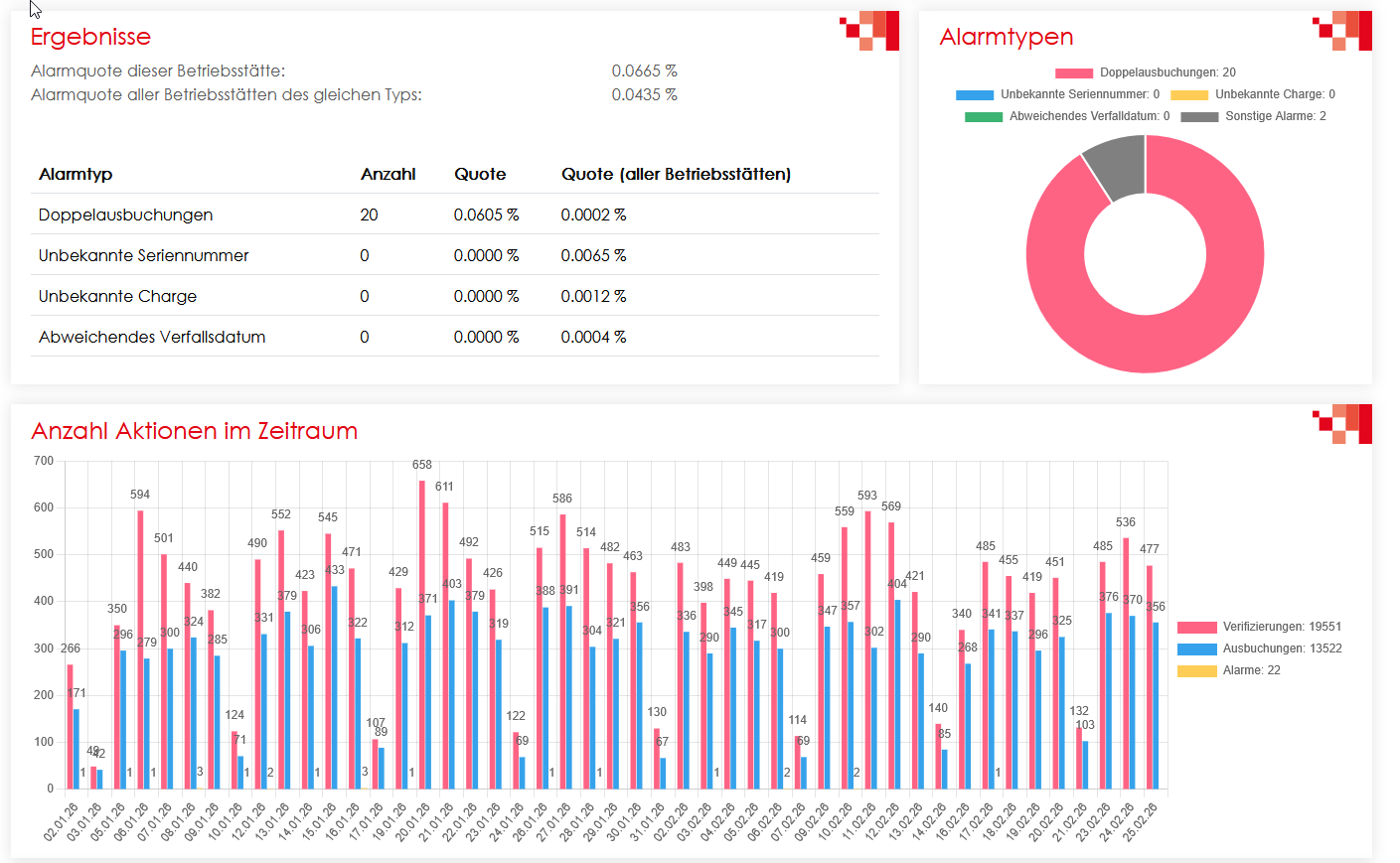Toggle Sonstige Alarme legend entry
Viewport: 1400px width, 863px height.
1253,116
